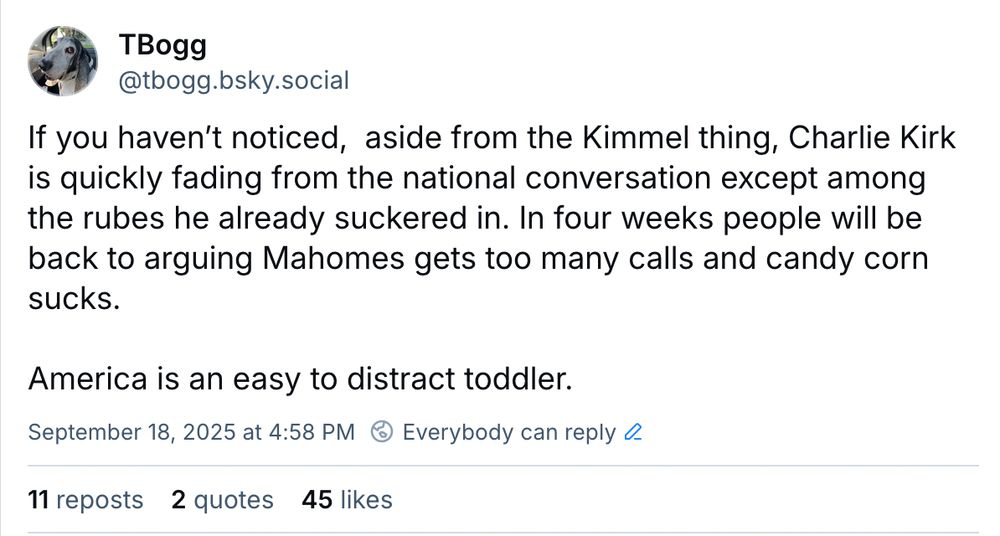This screenshot has height=536, width=1000.
Task: Click the "America is an easy to distract toddler" line
Action: [300, 380]
